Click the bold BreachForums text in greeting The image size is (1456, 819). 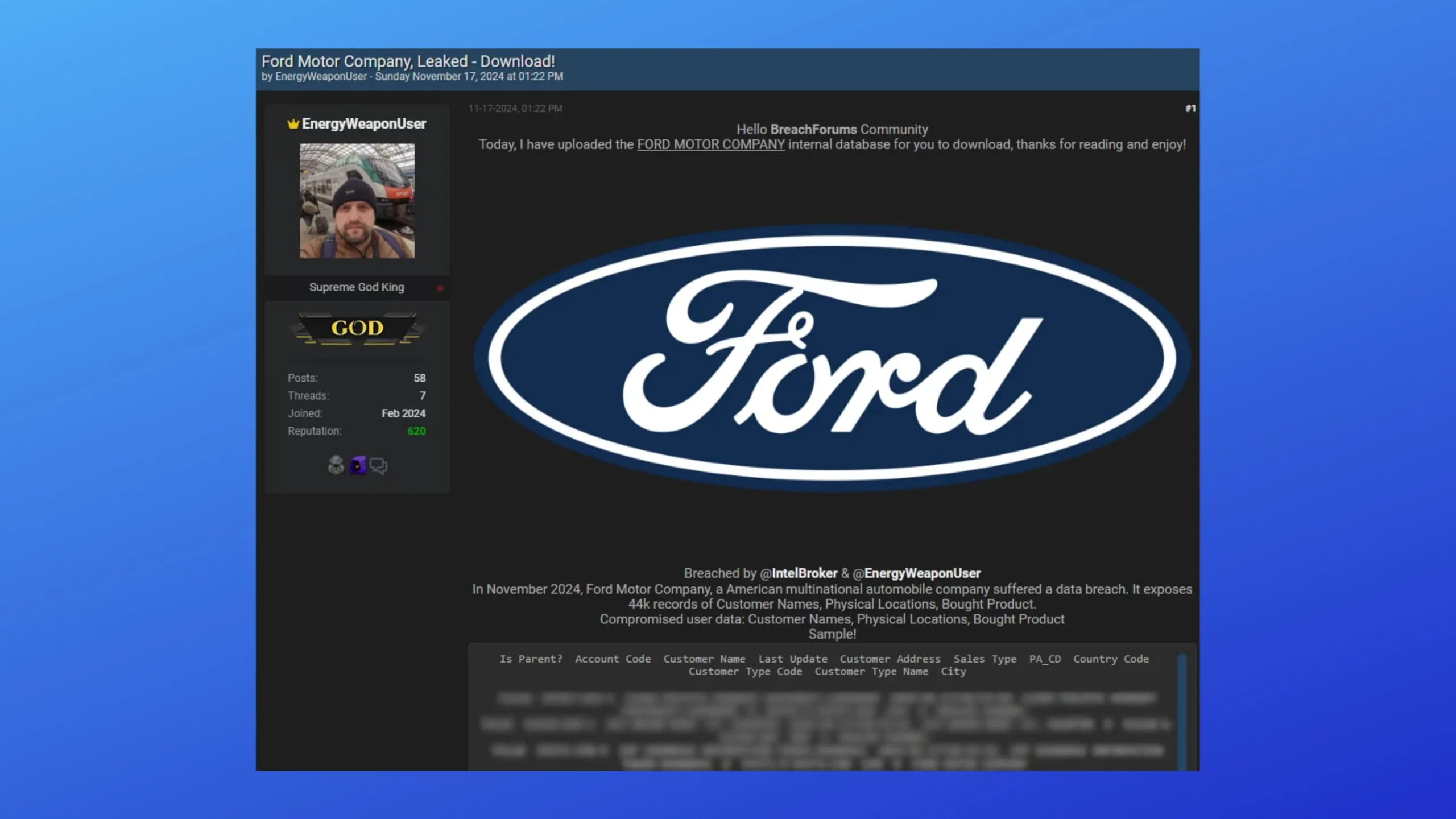813,130
